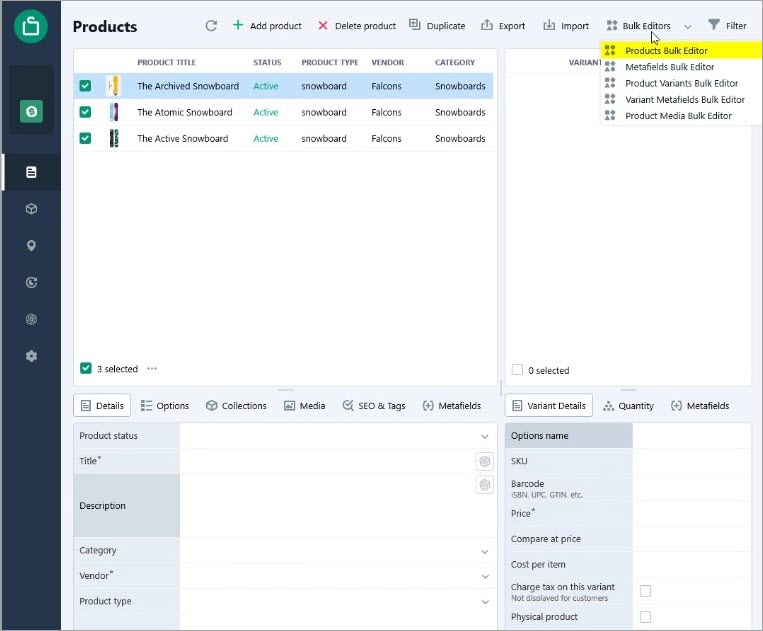Viewport: 763px width, 631px height.
Task: Click the Duplicate button label
Action: pyautogui.click(x=446, y=26)
